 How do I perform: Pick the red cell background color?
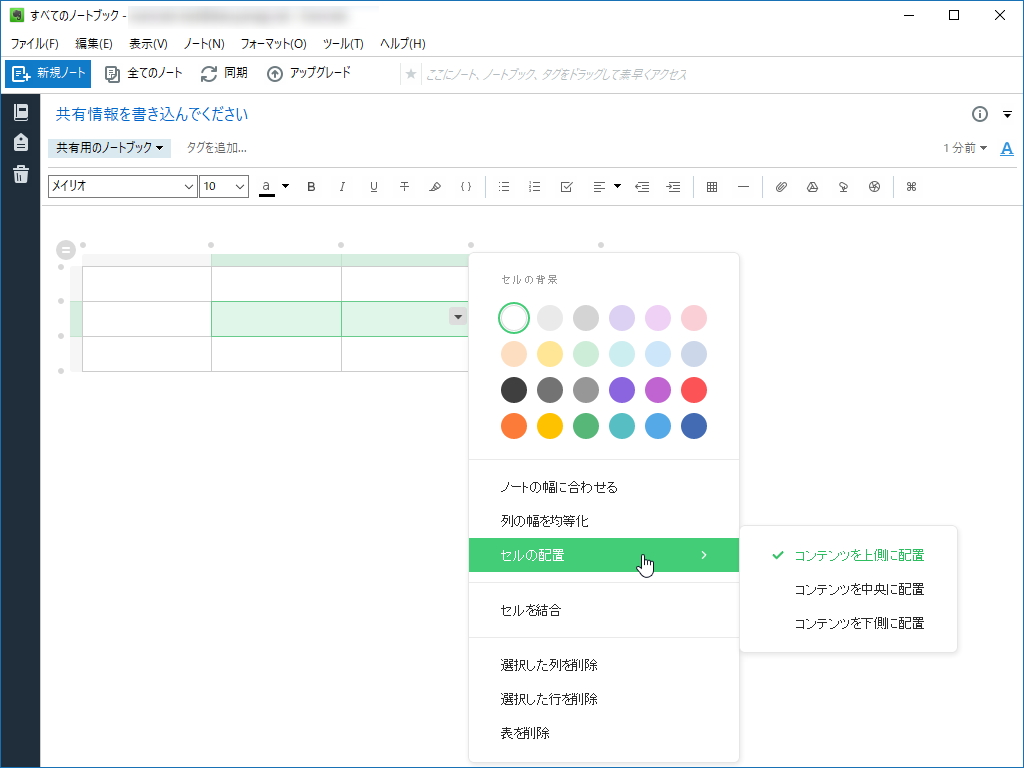(694, 390)
